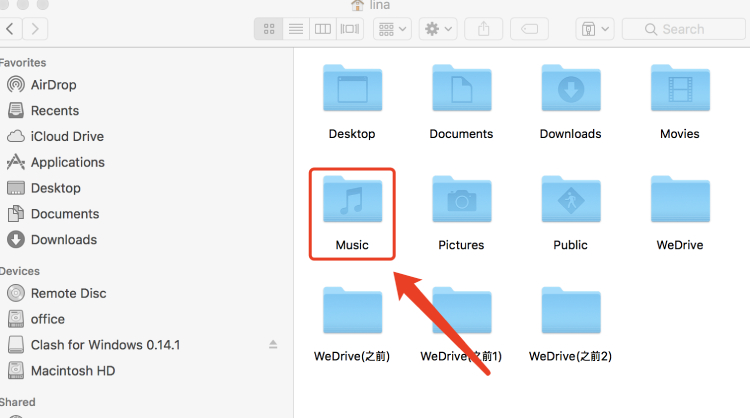Select iCloud Drive in sidebar
The width and height of the screenshot is (750, 418).
pyautogui.click(x=67, y=136)
